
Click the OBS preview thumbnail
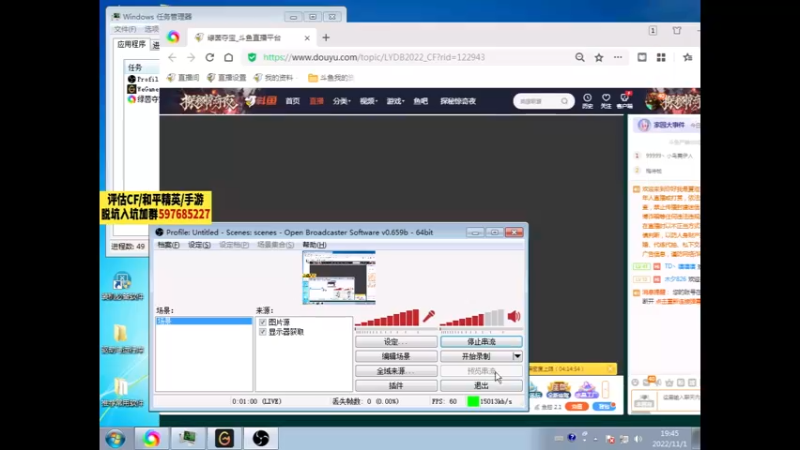point(339,278)
